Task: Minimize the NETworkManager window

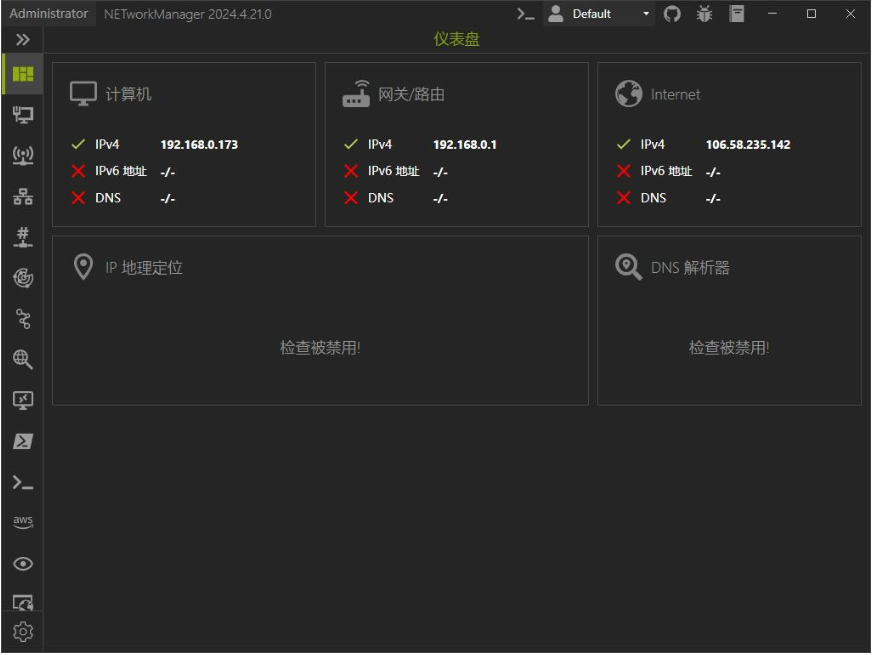Action: coord(772,14)
